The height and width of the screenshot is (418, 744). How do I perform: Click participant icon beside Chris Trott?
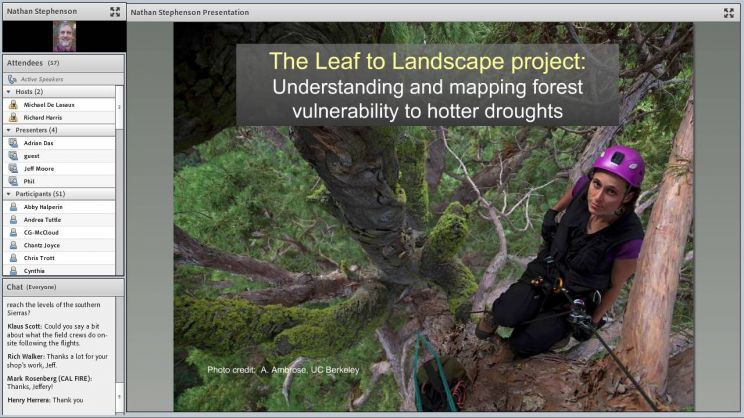[x=13, y=258]
